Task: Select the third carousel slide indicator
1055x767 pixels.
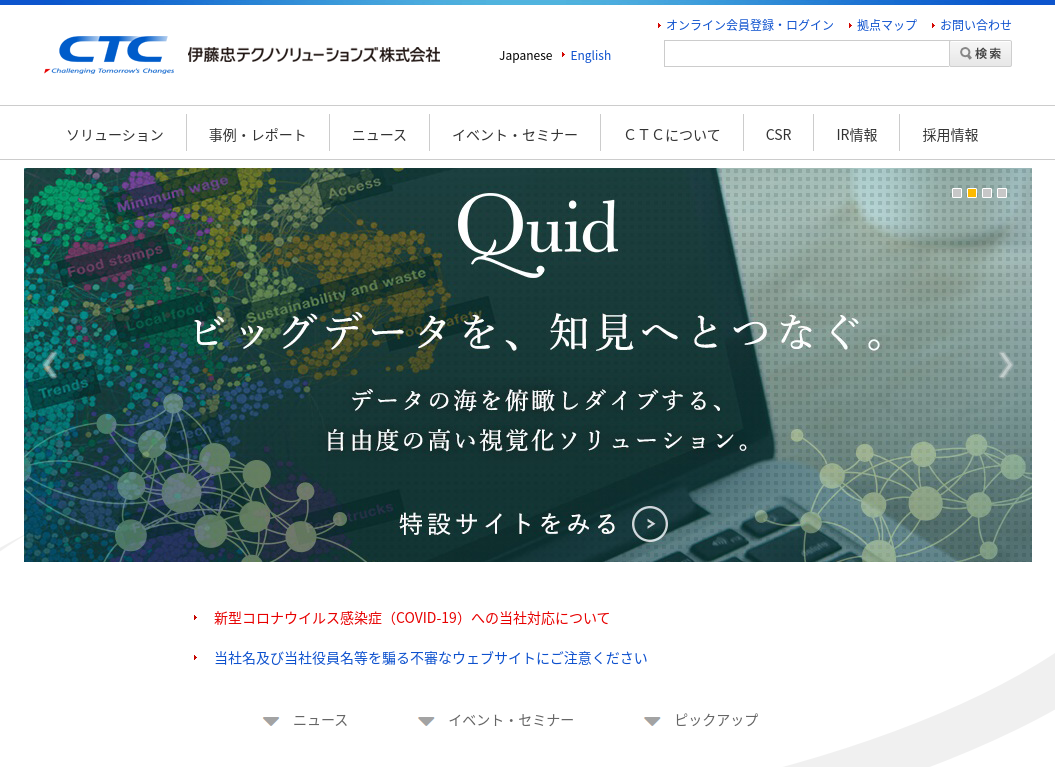Action: 987,193
